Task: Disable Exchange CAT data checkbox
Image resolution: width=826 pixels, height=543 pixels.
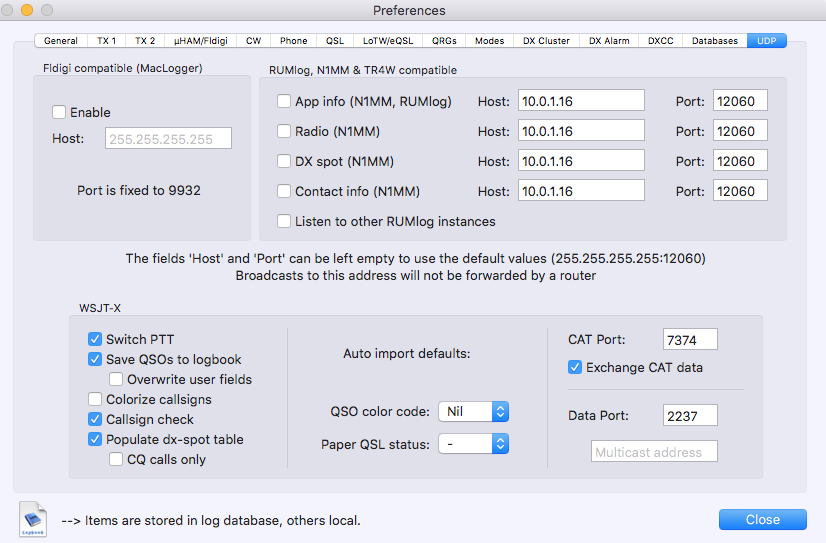Action: pos(575,367)
